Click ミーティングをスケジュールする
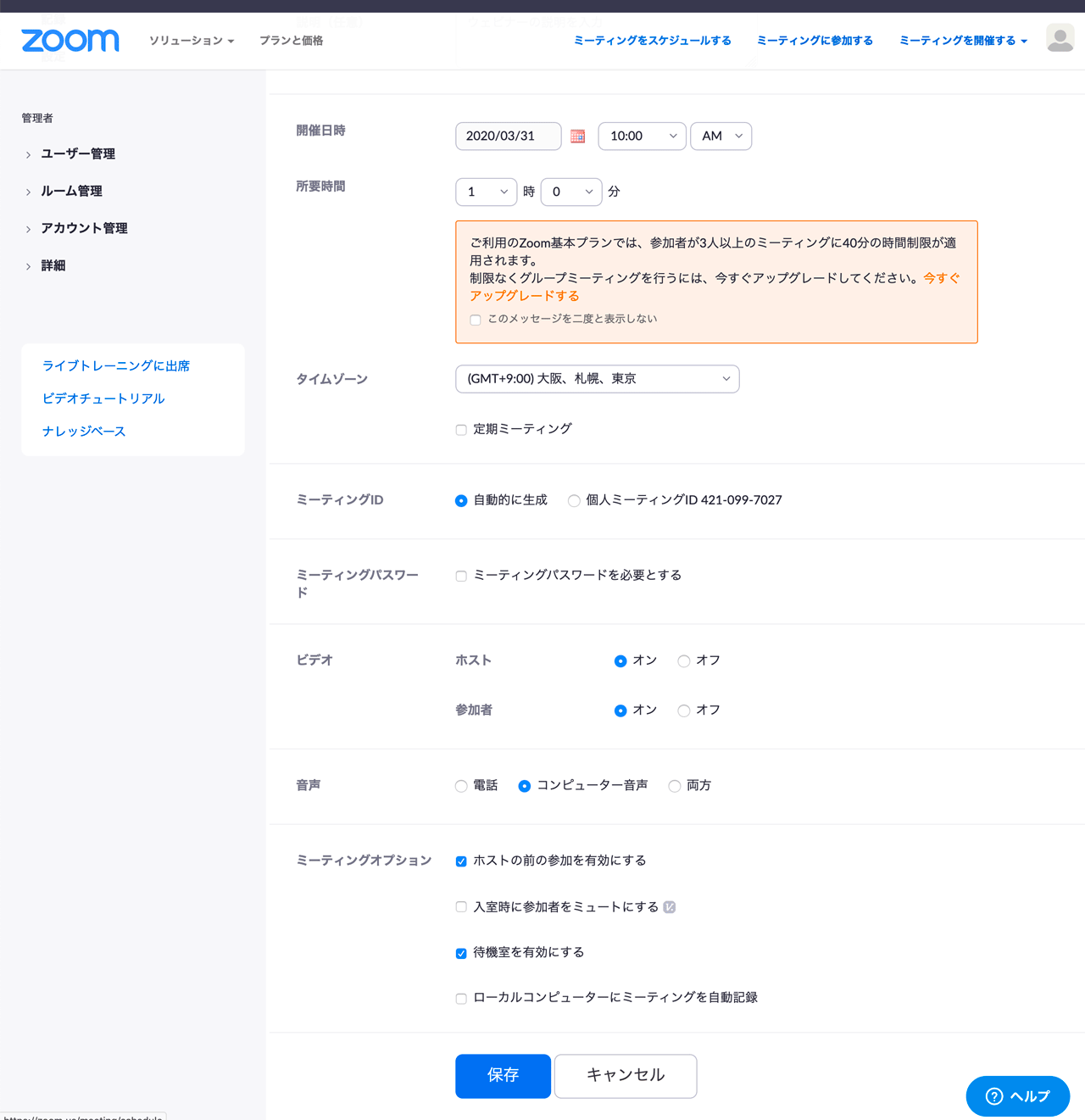The width and height of the screenshot is (1085, 1120). click(653, 41)
